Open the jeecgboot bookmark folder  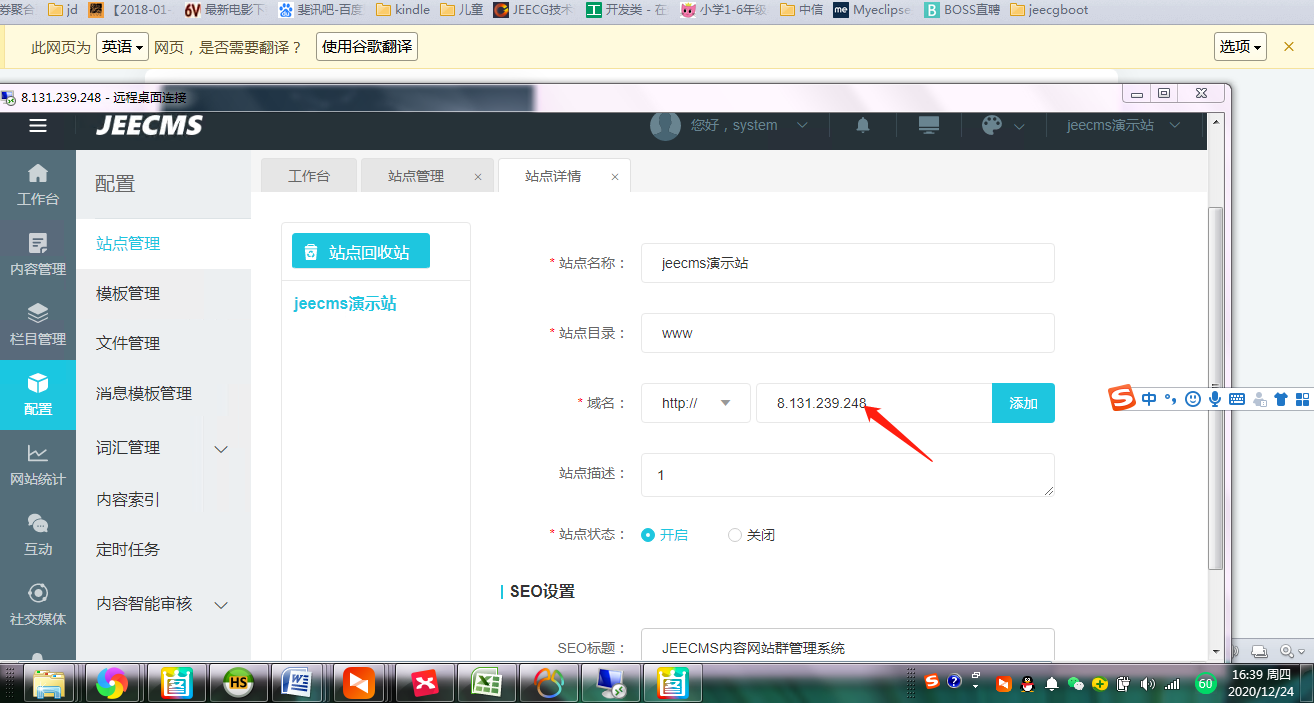[1050, 10]
